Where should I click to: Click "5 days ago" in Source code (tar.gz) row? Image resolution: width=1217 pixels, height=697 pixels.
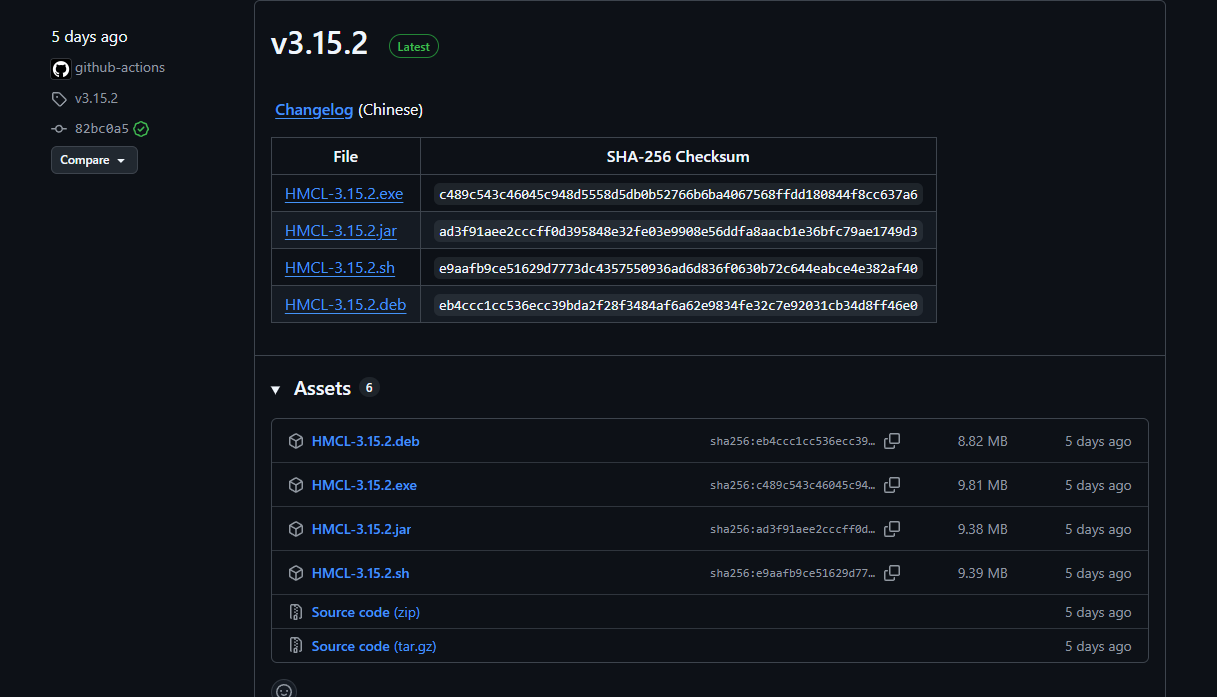[1098, 646]
